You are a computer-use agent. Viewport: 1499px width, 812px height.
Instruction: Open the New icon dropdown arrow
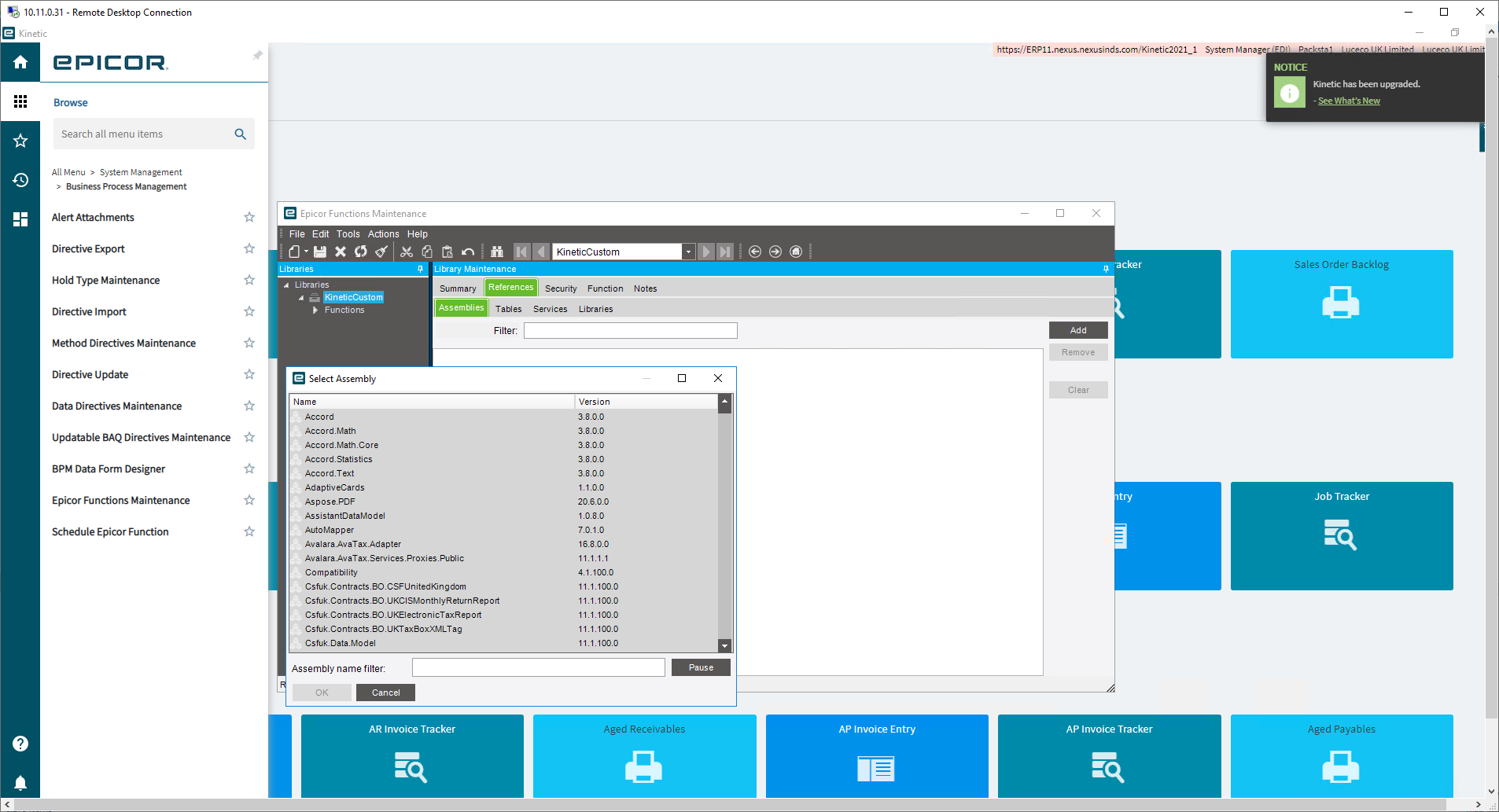click(x=306, y=252)
